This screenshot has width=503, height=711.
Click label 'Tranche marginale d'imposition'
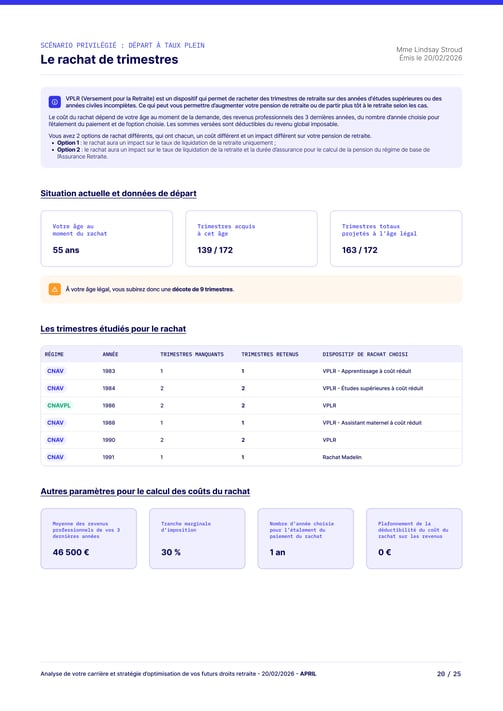click(186, 526)
